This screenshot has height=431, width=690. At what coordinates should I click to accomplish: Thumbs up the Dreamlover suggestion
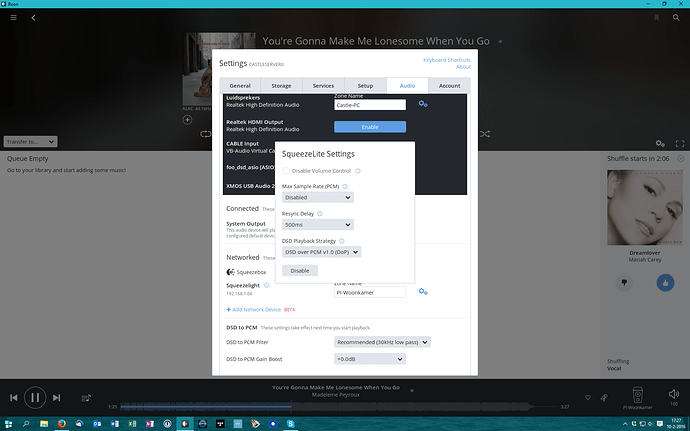pyautogui.click(x=665, y=283)
